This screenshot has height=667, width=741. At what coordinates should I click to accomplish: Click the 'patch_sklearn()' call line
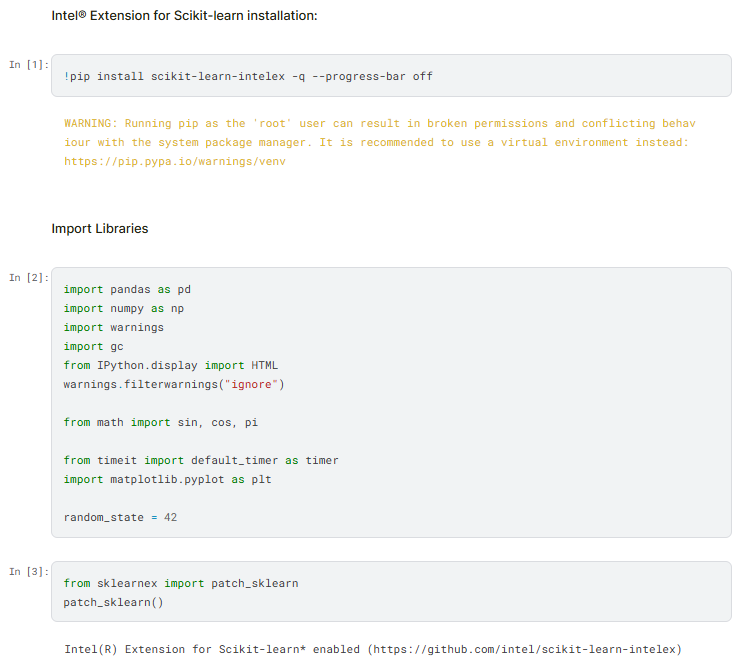[x=113, y=602]
